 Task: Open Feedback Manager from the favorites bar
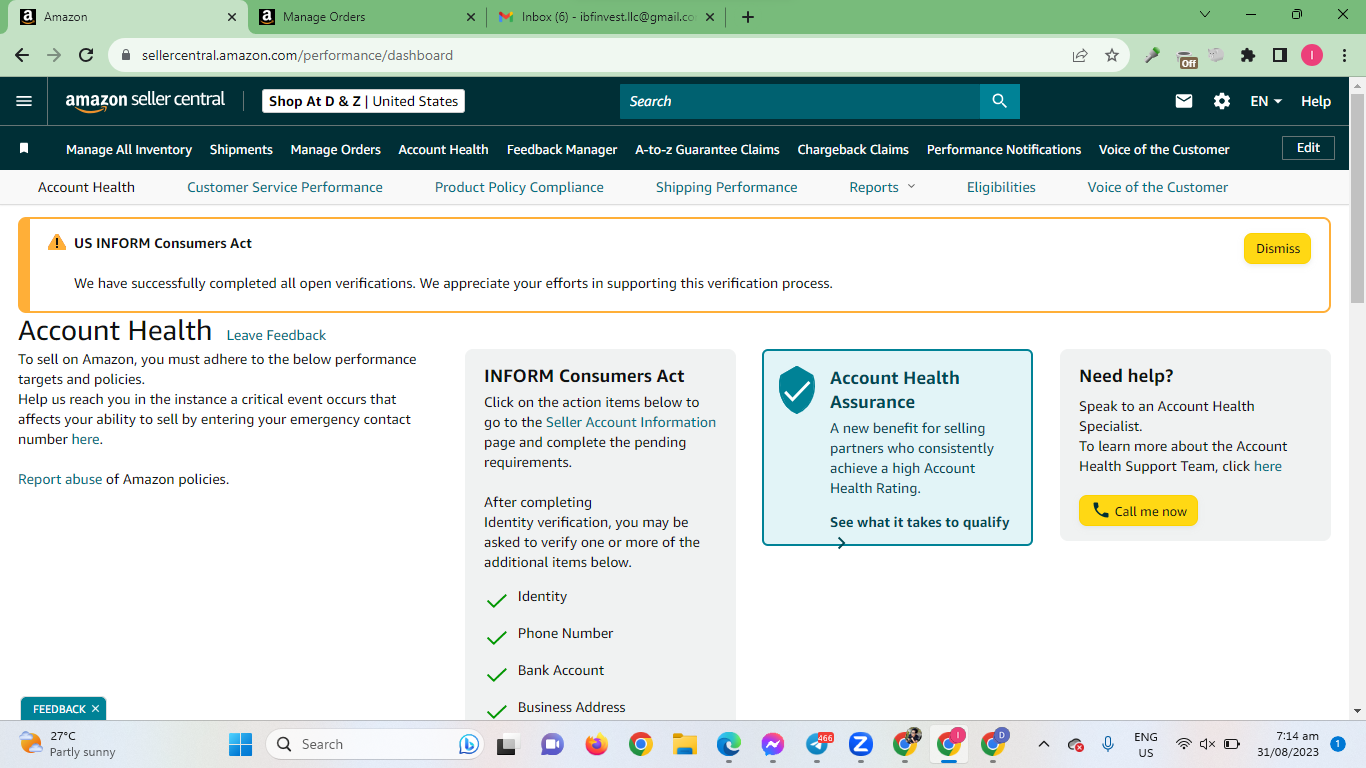pos(562,149)
